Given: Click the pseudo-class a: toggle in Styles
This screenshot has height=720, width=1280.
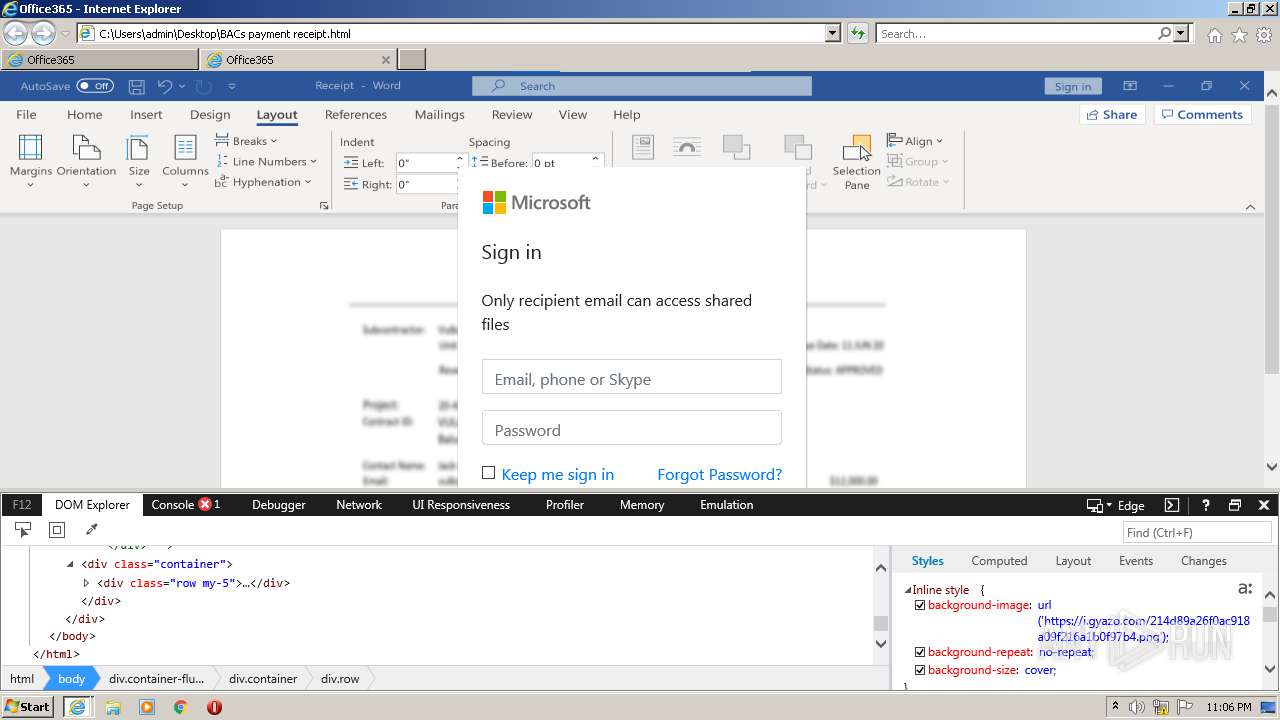Looking at the screenshot, I should [x=1245, y=589].
